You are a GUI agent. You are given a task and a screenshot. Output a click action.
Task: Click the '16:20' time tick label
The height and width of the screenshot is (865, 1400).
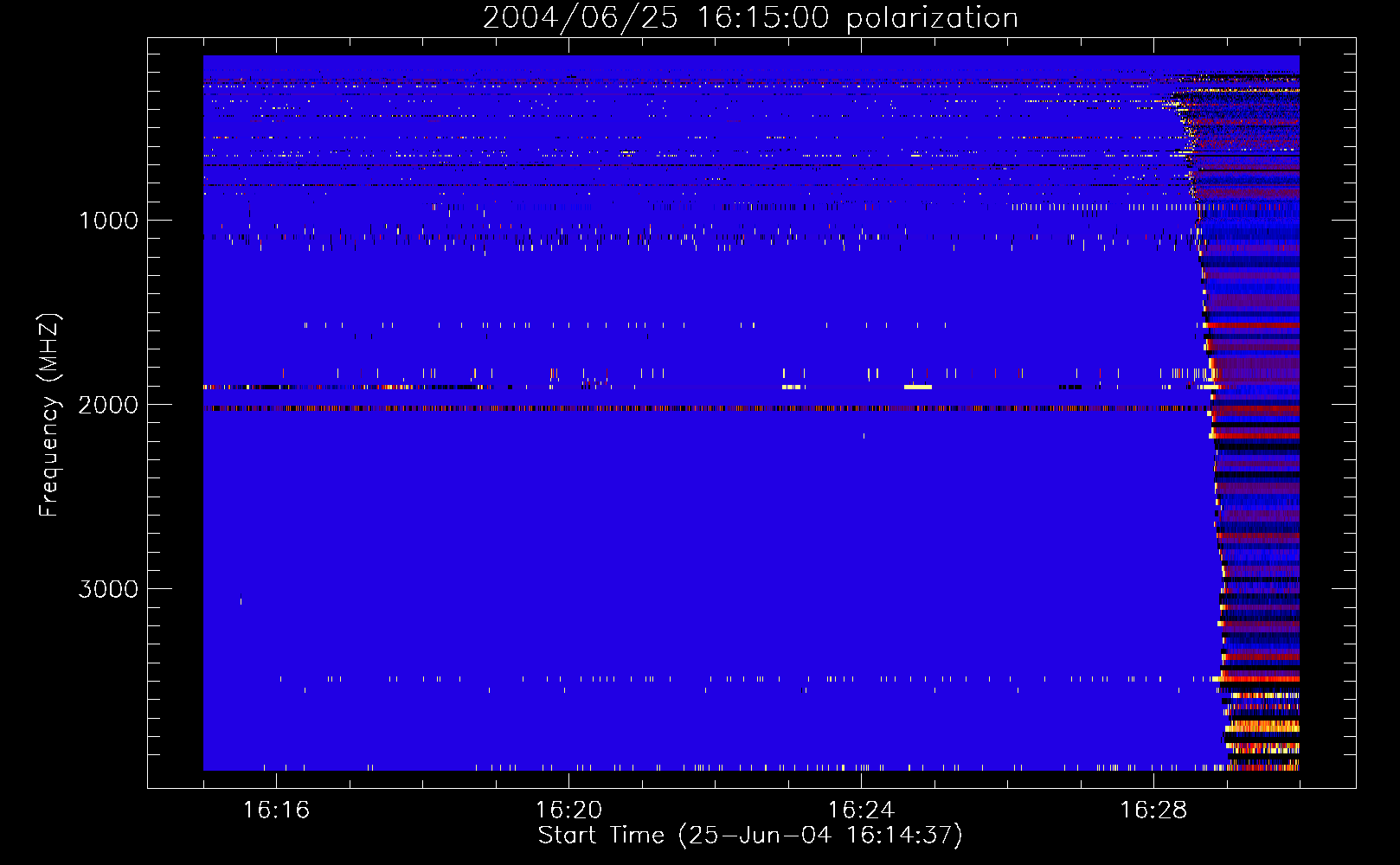568,811
